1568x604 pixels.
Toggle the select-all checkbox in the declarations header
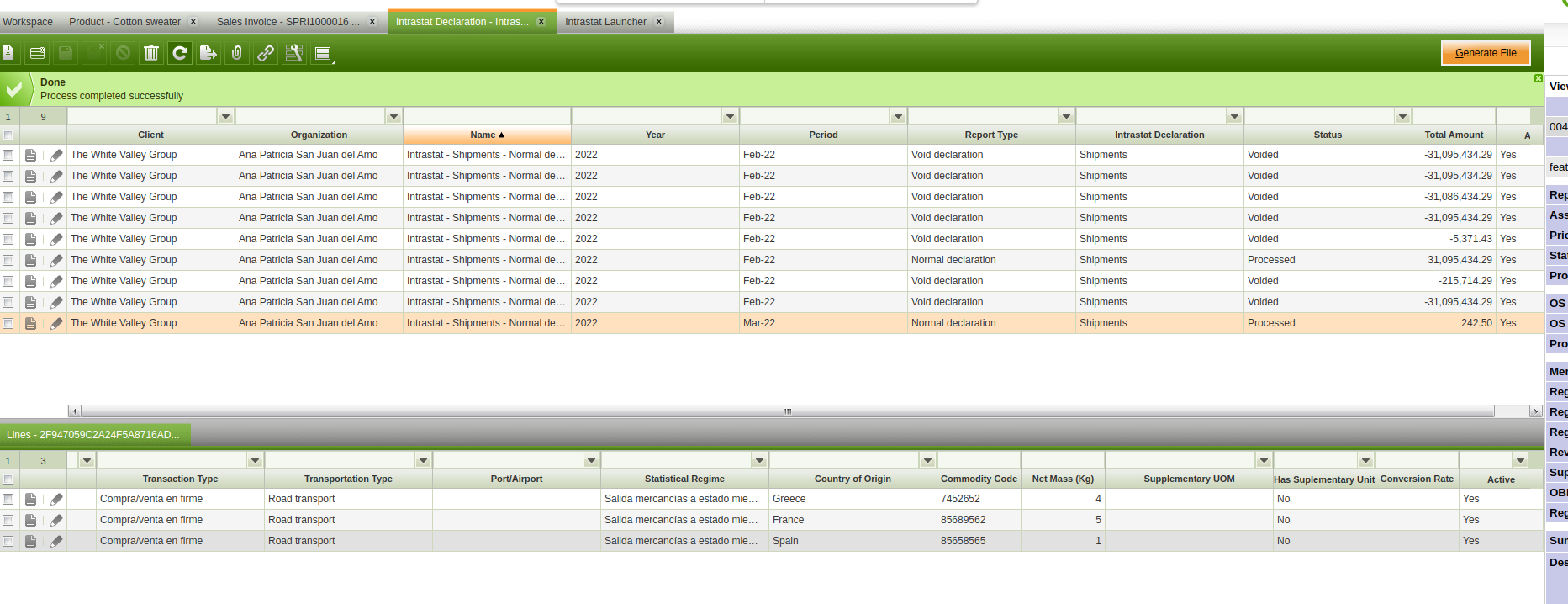pos(8,135)
